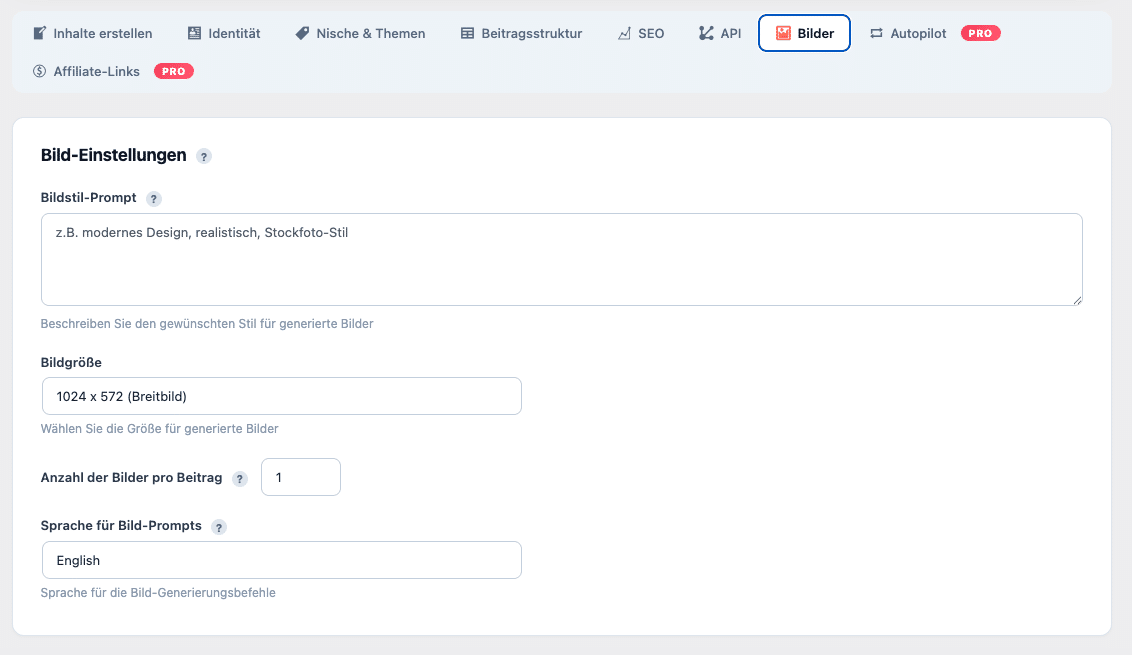Click the pencil icon of Inhalte erstellen
The width and height of the screenshot is (1132, 655).
40,33
